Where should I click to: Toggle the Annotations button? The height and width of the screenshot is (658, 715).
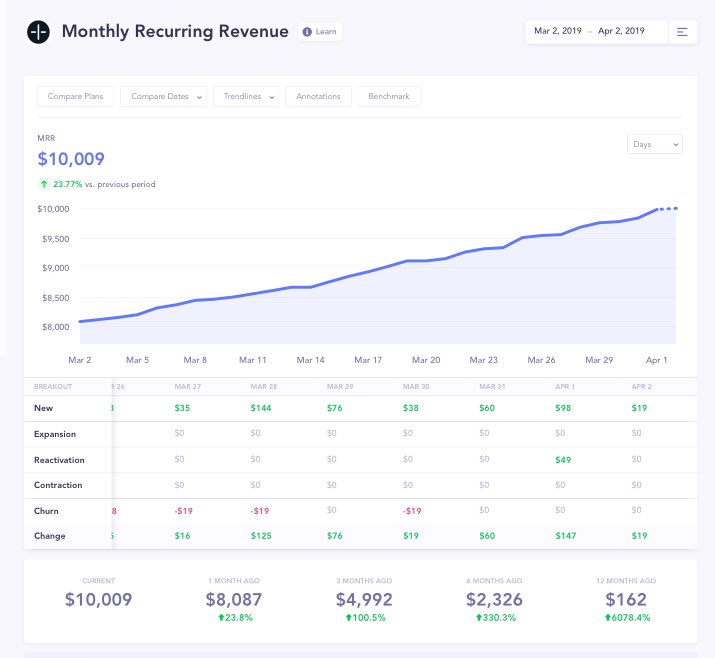point(318,96)
